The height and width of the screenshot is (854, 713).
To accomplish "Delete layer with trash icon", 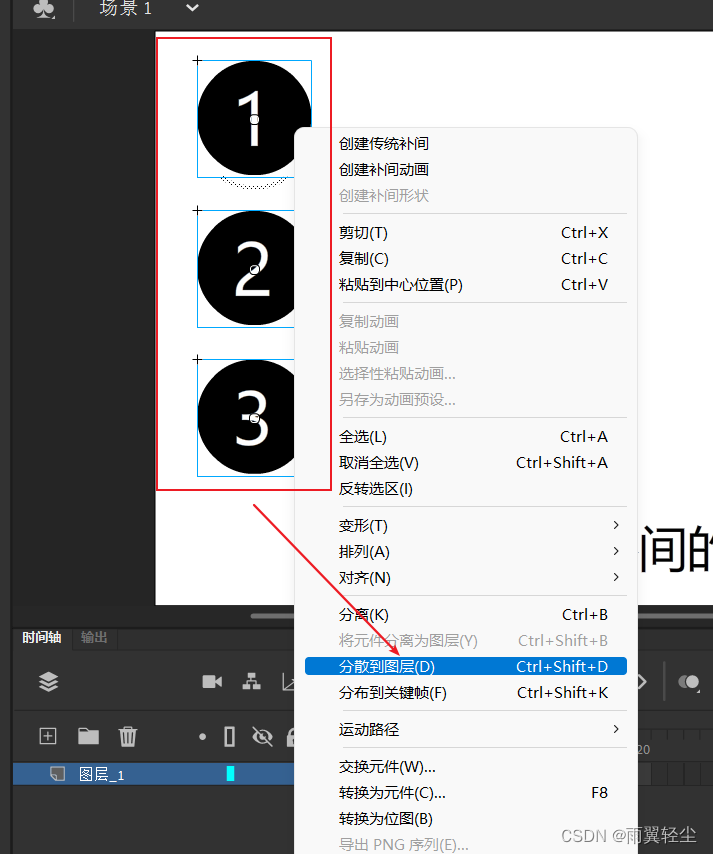I will click(x=128, y=736).
